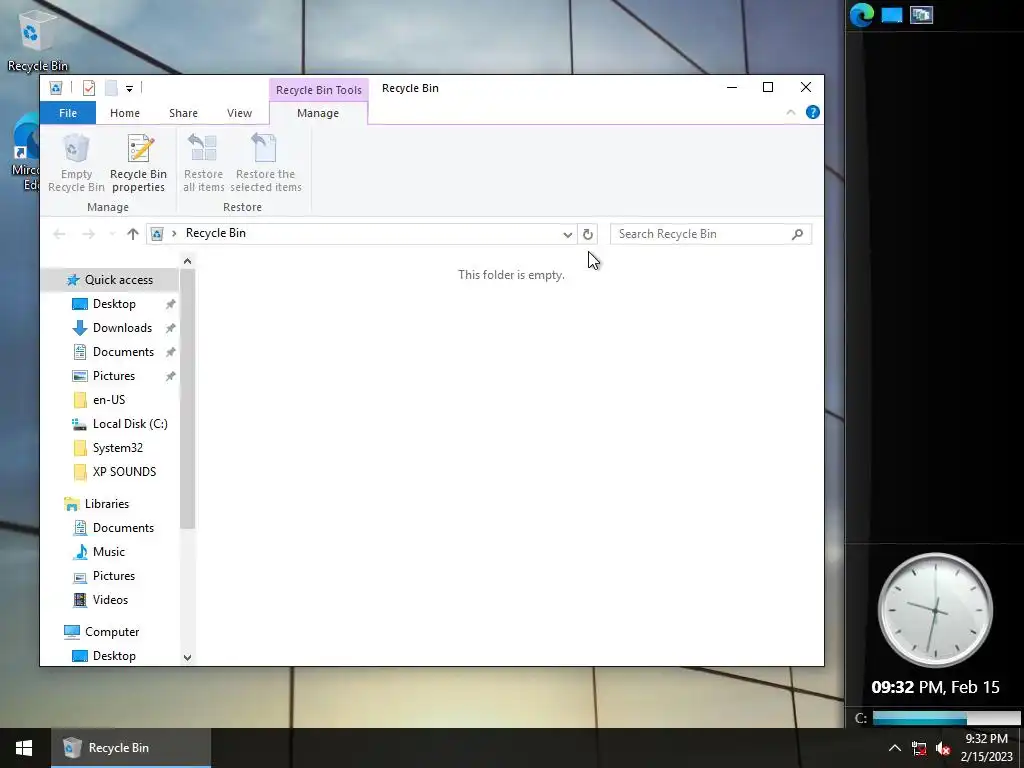Open Downloads in navigation pane
1024x768 pixels.
click(x=122, y=328)
